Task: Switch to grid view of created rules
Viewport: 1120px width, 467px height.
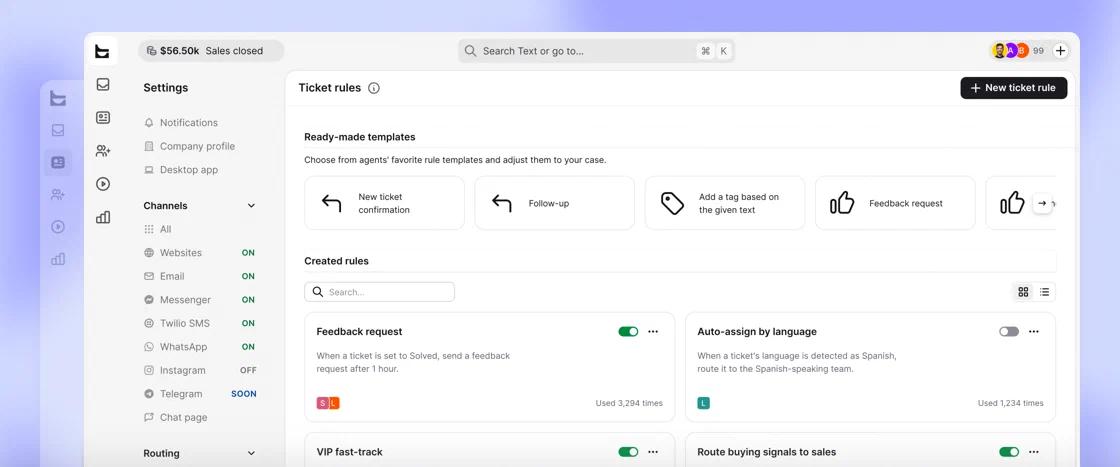Action: click(1024, 291)
